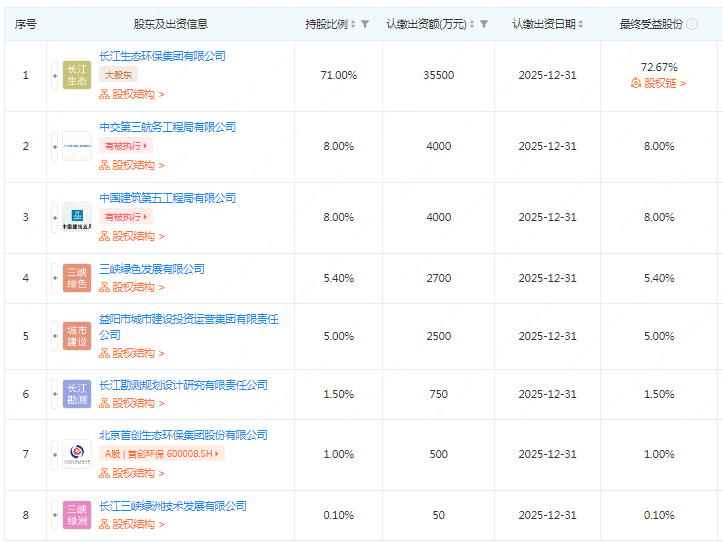
Task: View 股权结构 for 中交第三航务工程局
Action: (132, 165)
